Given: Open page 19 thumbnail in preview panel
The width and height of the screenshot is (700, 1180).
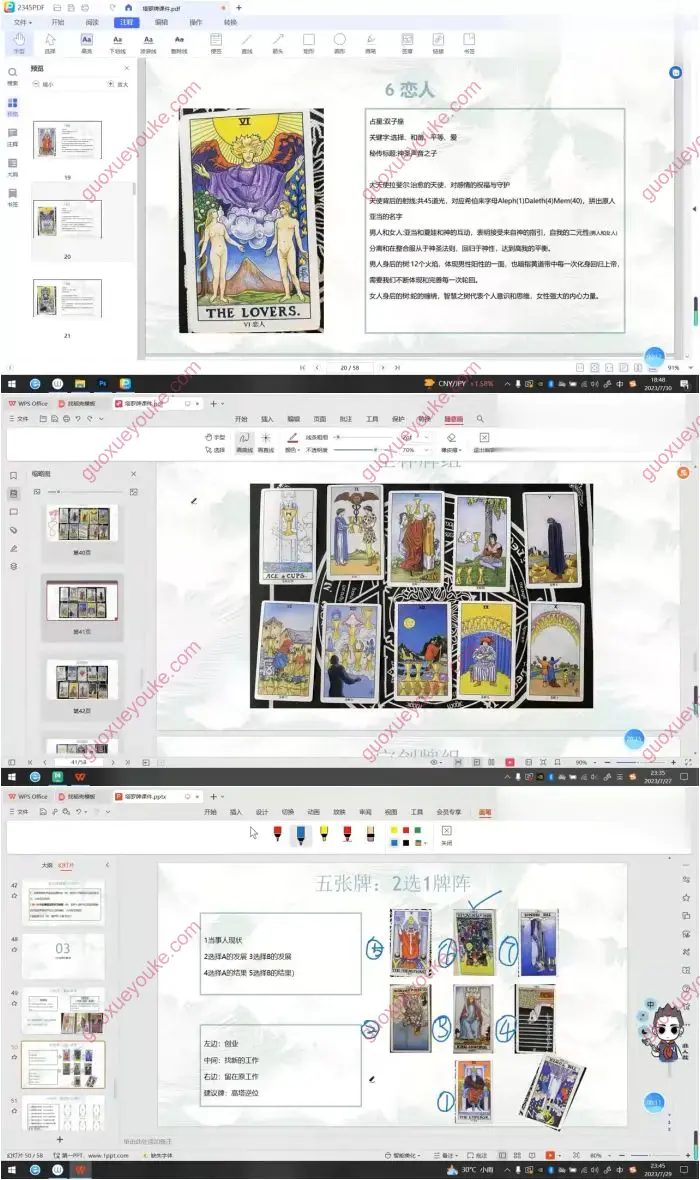Looking at the screenshot, I should click(67, 142).
